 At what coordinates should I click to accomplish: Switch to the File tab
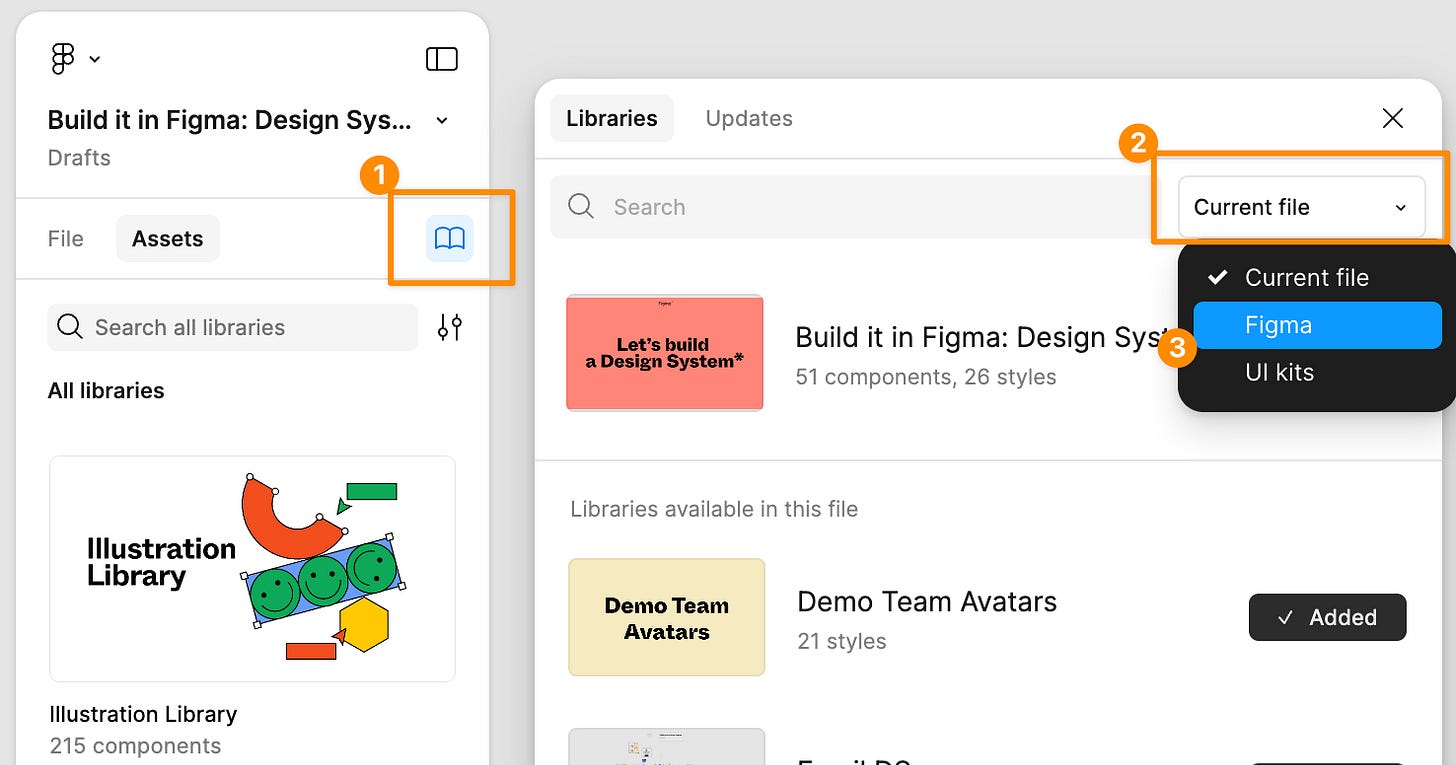tap(66, 238)
